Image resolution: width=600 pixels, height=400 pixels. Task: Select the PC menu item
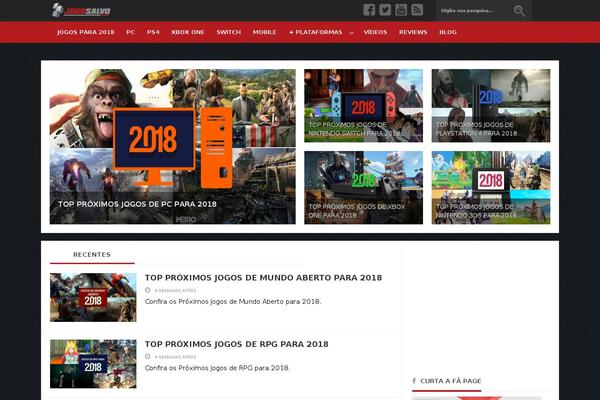[x=130, y=32]
